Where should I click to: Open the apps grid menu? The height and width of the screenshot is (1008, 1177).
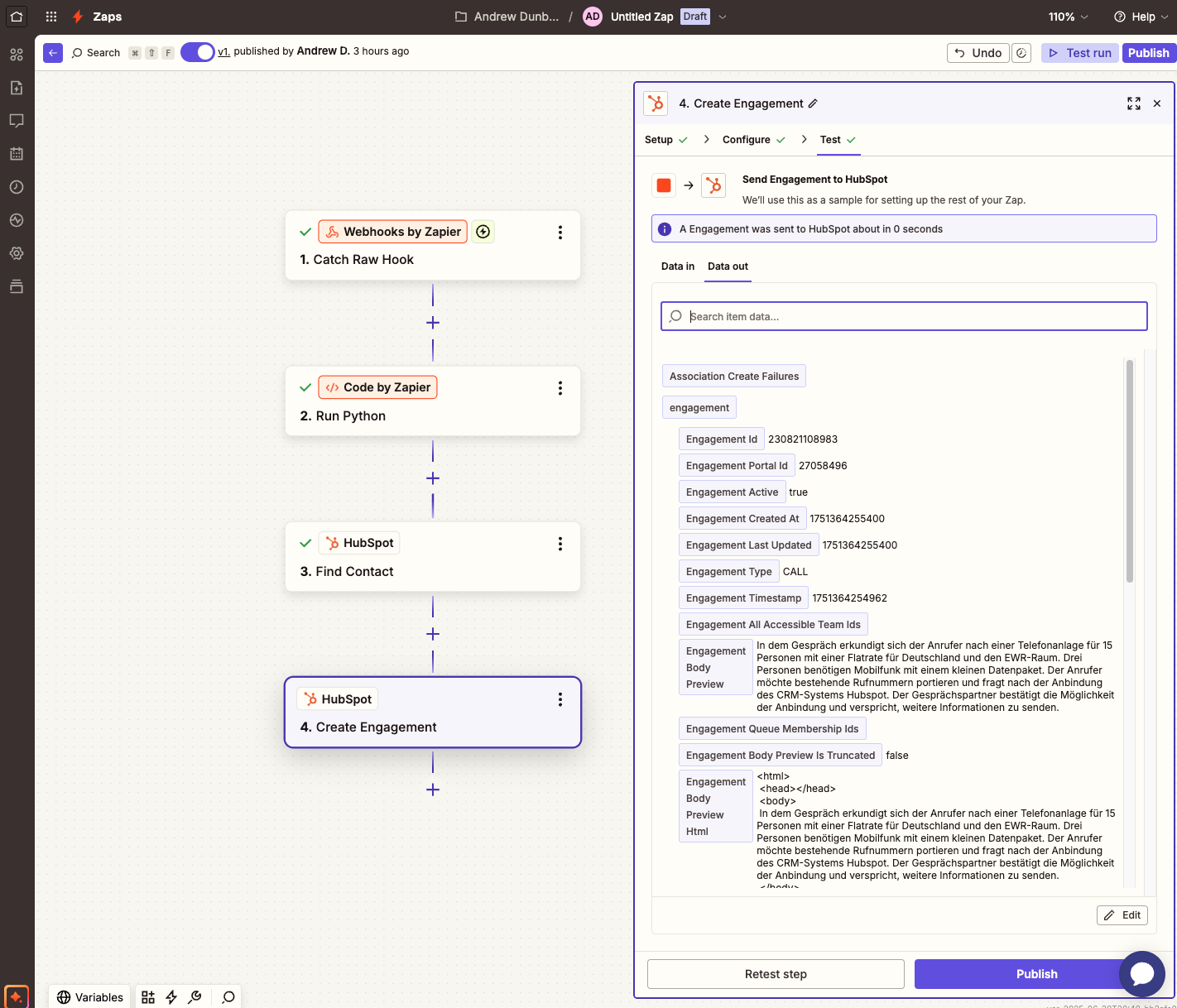click(51, 17)
